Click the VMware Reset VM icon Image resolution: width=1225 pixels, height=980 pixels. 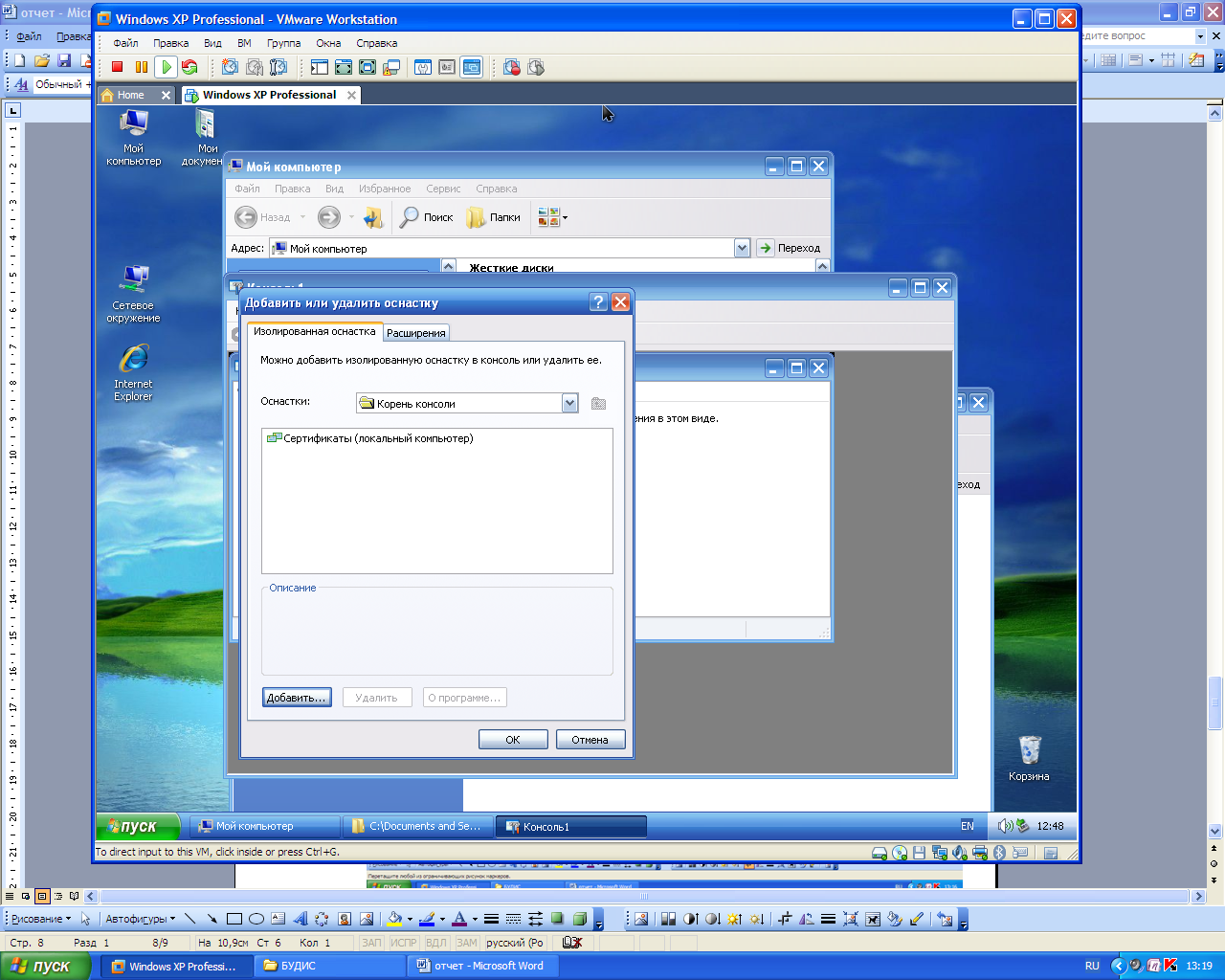click(x=189, y=67)
